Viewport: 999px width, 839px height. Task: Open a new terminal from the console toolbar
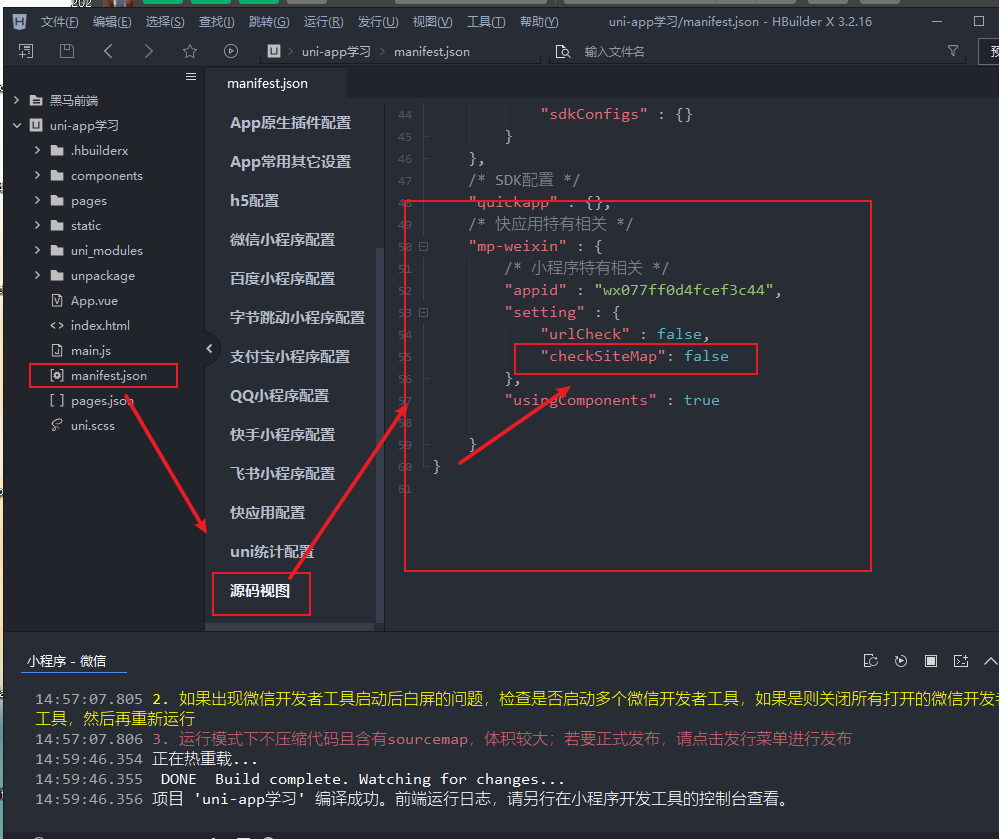click(962, 661)
